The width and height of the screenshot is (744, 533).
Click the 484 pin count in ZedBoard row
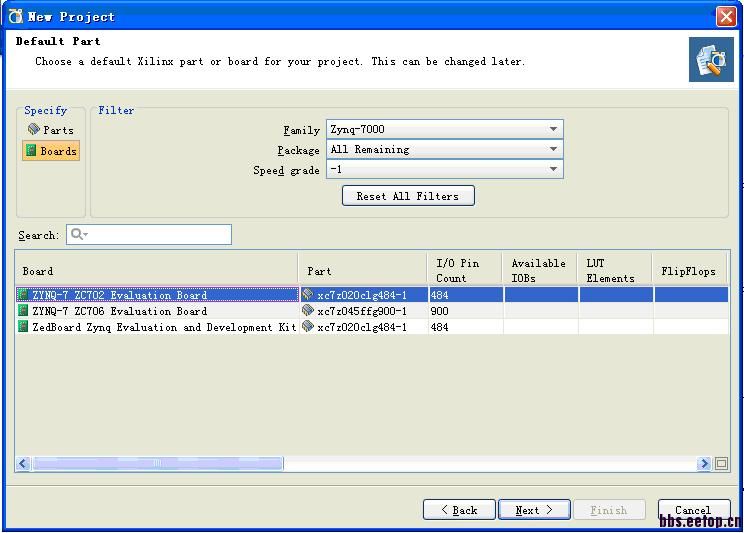(466, 327)
